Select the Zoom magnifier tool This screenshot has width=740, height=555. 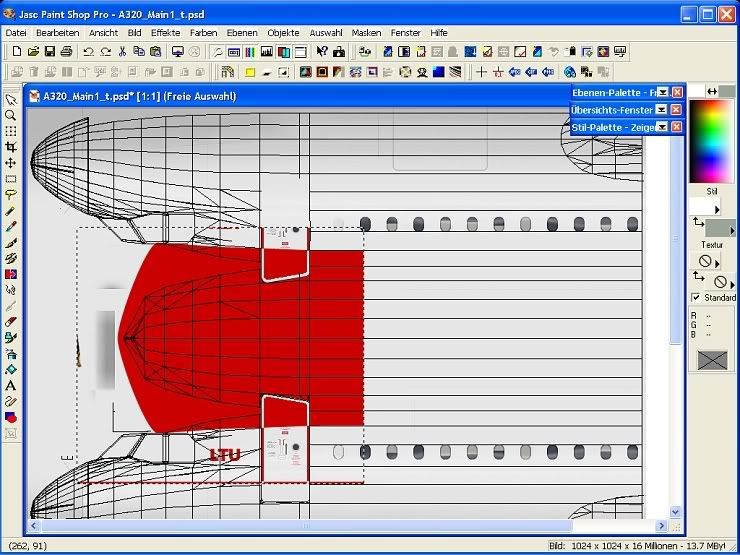pos(11,115)
